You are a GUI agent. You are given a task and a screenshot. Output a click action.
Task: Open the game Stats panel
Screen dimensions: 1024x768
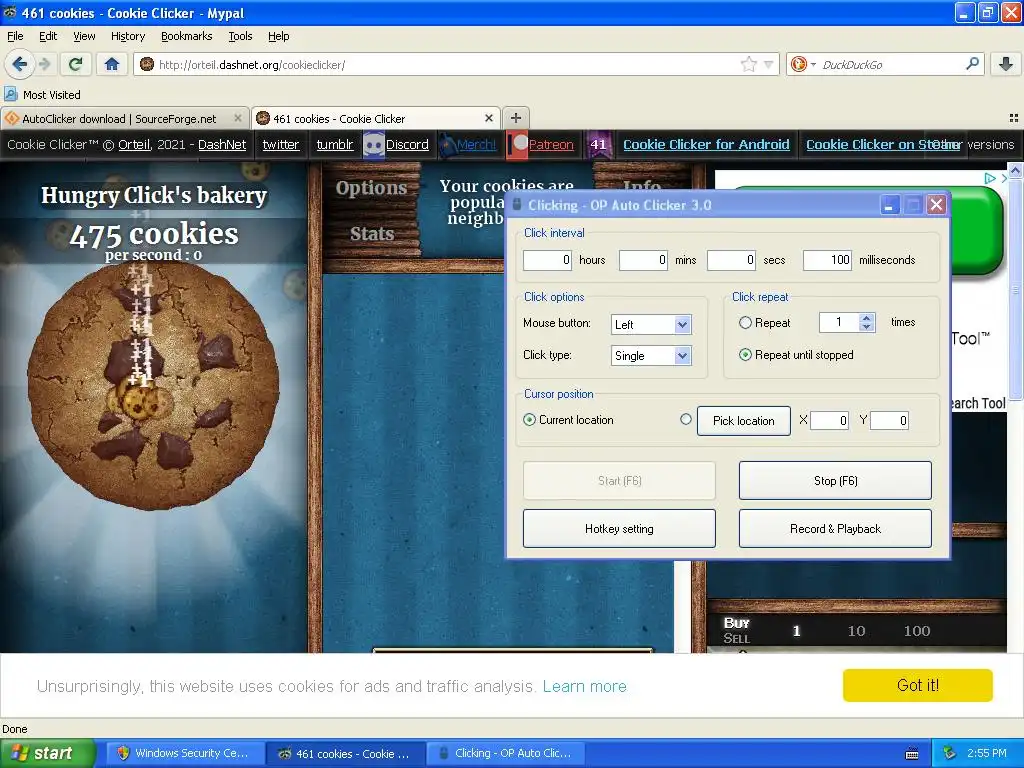click(x=372, y=233)
